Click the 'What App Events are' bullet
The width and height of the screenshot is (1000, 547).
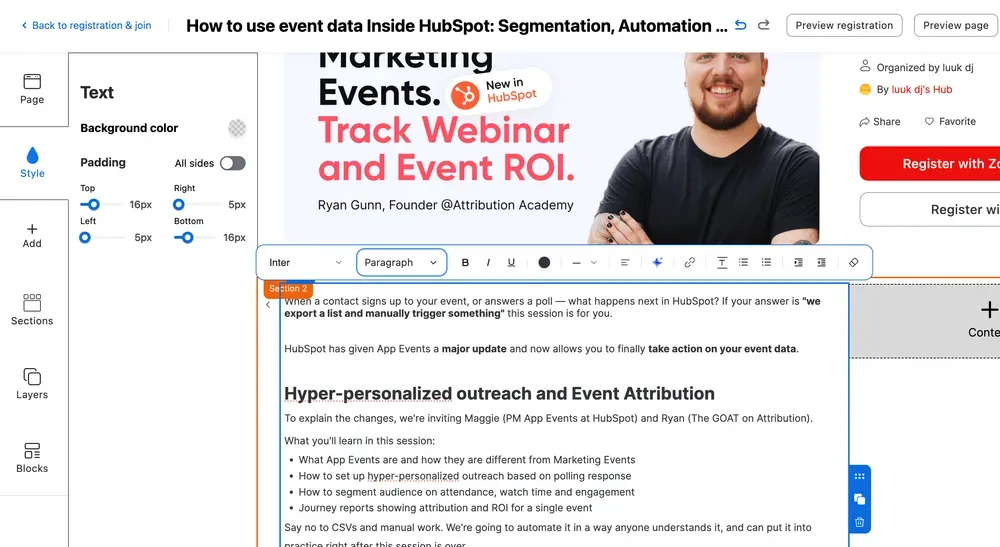coord(467,460)
